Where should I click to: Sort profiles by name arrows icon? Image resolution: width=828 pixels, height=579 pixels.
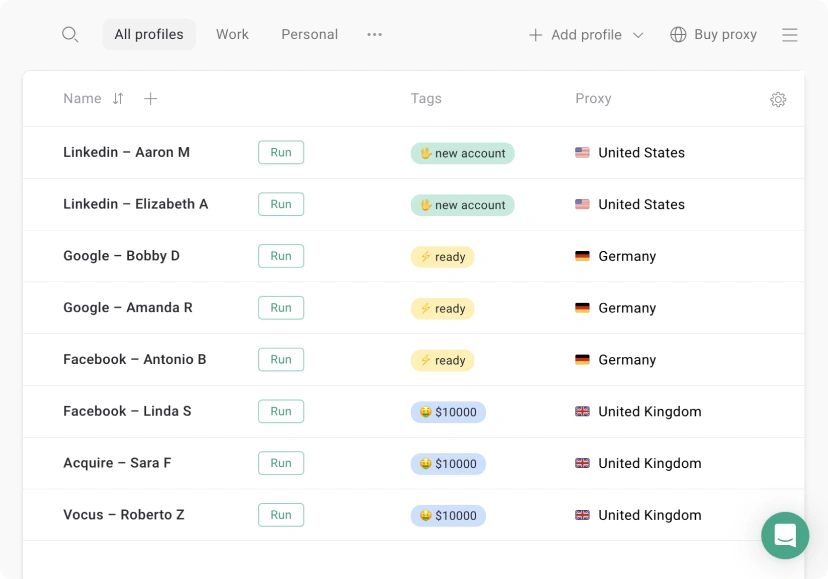coord(118,99)
